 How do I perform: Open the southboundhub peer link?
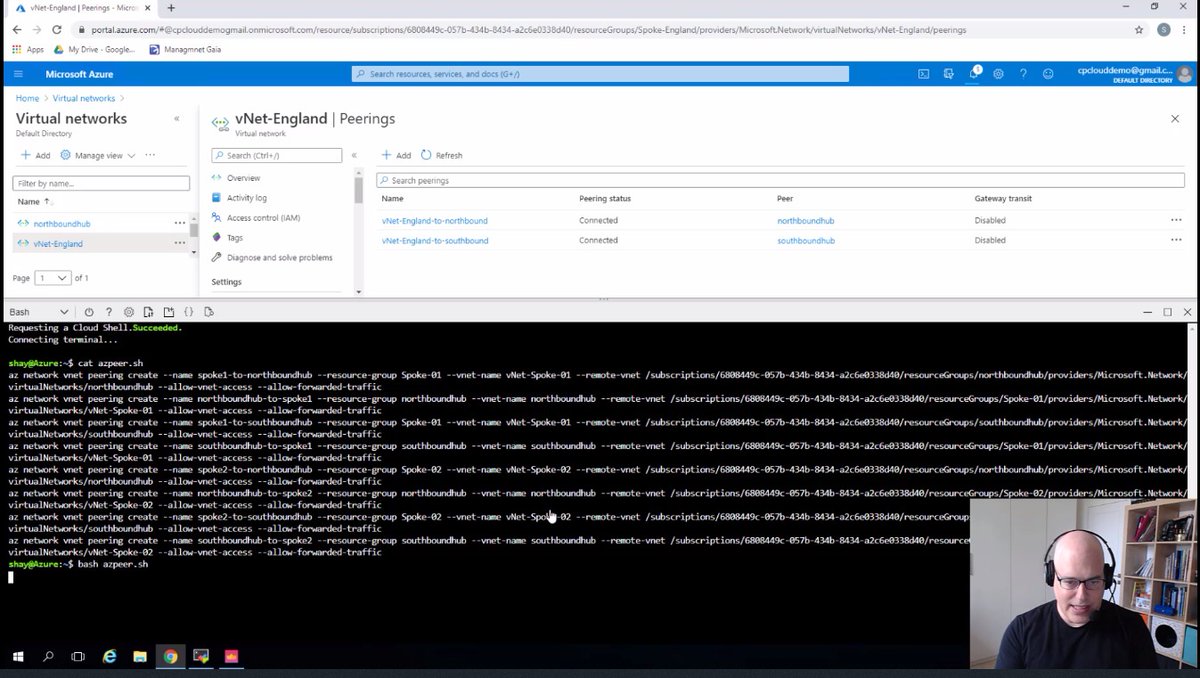point(806,240)
